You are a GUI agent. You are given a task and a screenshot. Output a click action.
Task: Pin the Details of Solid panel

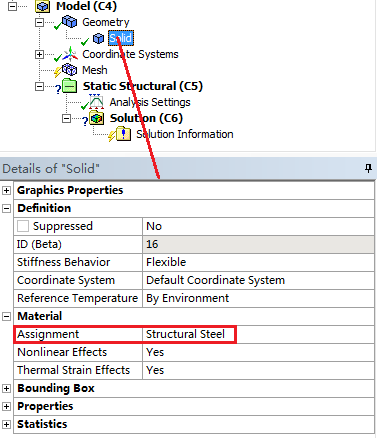[x=368, y=168]
